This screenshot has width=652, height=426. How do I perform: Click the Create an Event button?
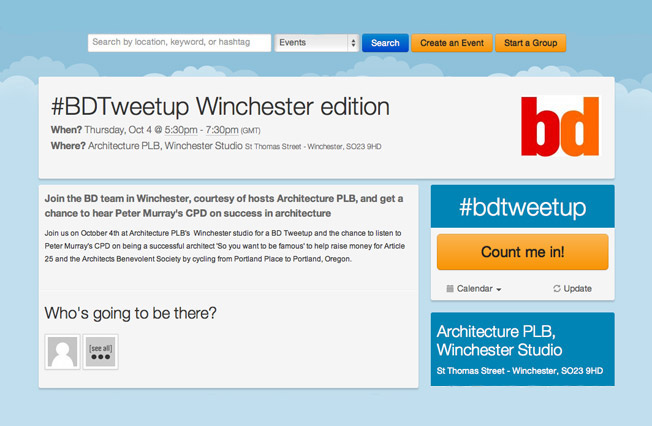(x=451, y=43)
